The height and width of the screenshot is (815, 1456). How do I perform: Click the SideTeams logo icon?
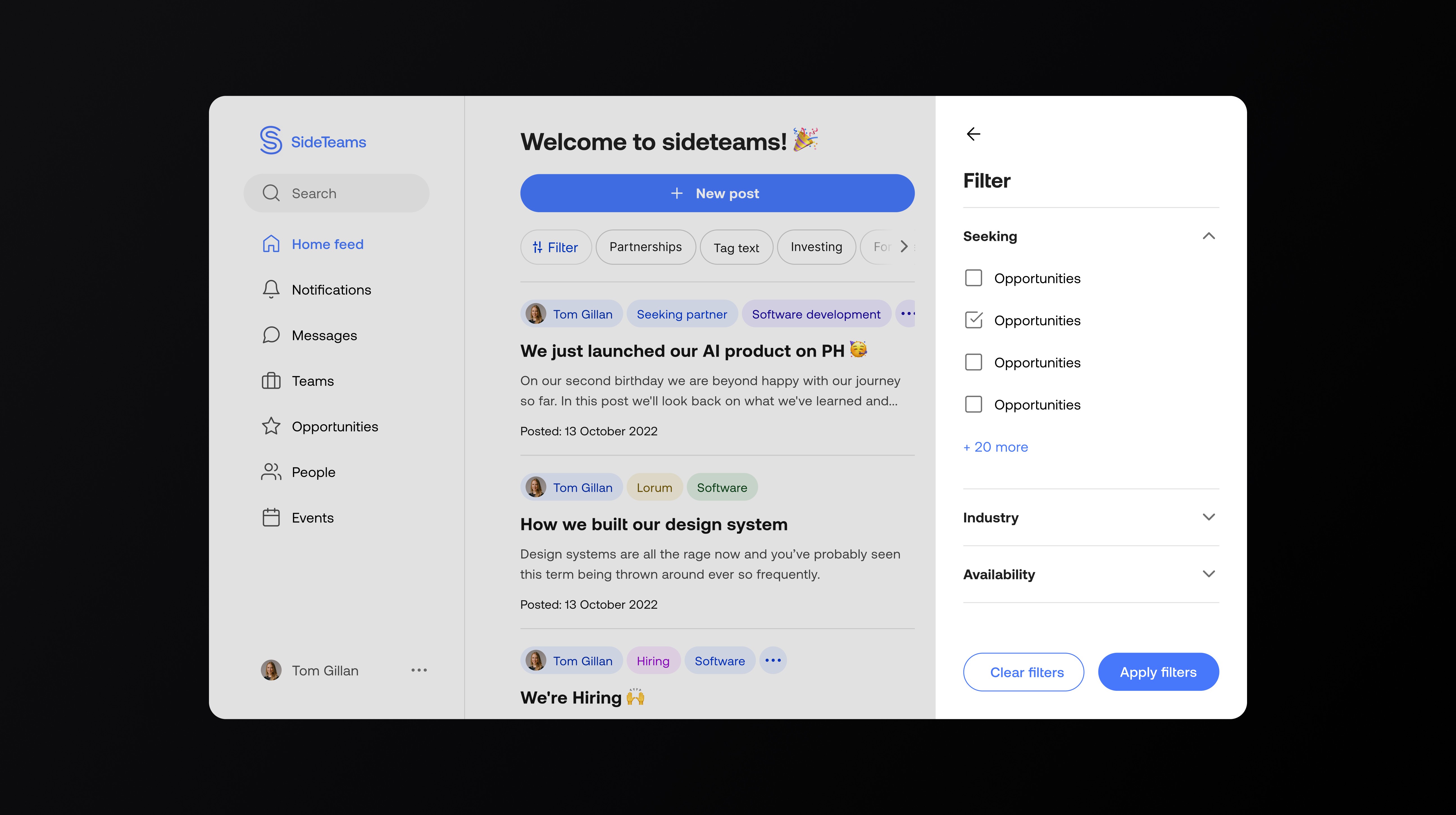tap(271, 140)
